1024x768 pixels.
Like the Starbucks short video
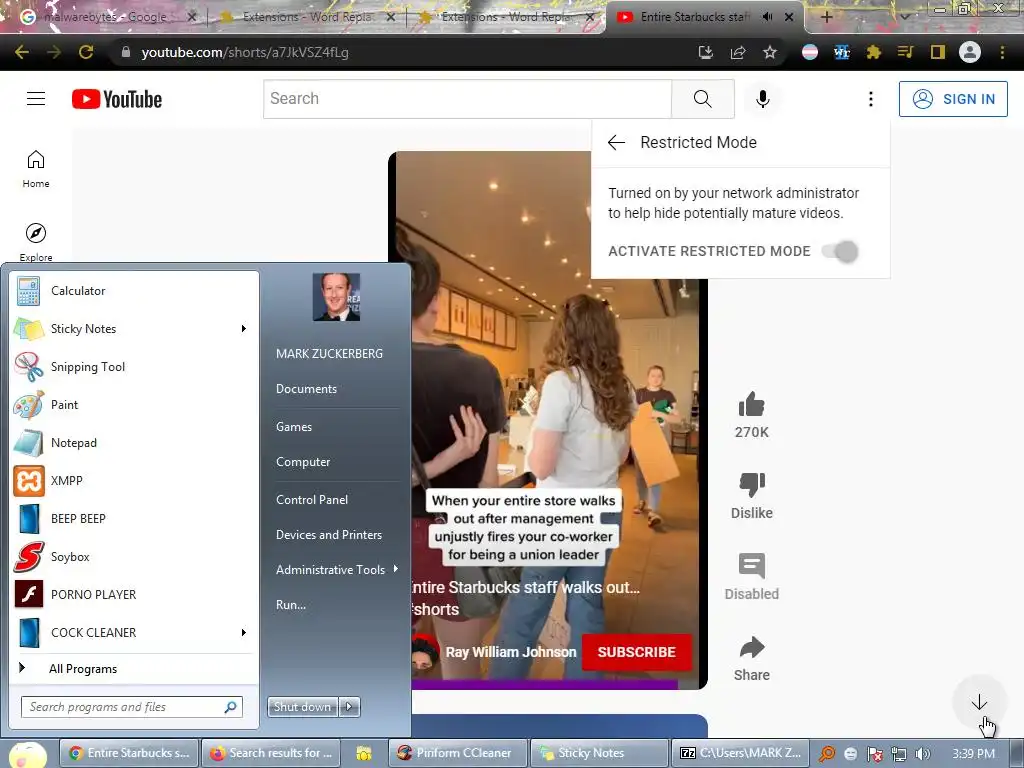(751, 404)
